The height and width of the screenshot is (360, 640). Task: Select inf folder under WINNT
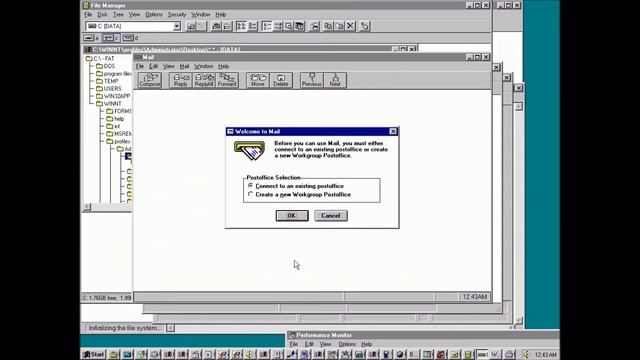click(113, 126)
